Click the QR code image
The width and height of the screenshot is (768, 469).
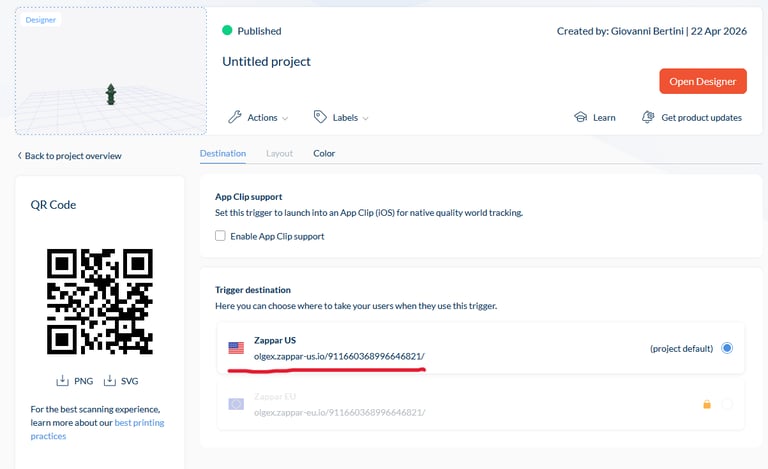[100, 302]
